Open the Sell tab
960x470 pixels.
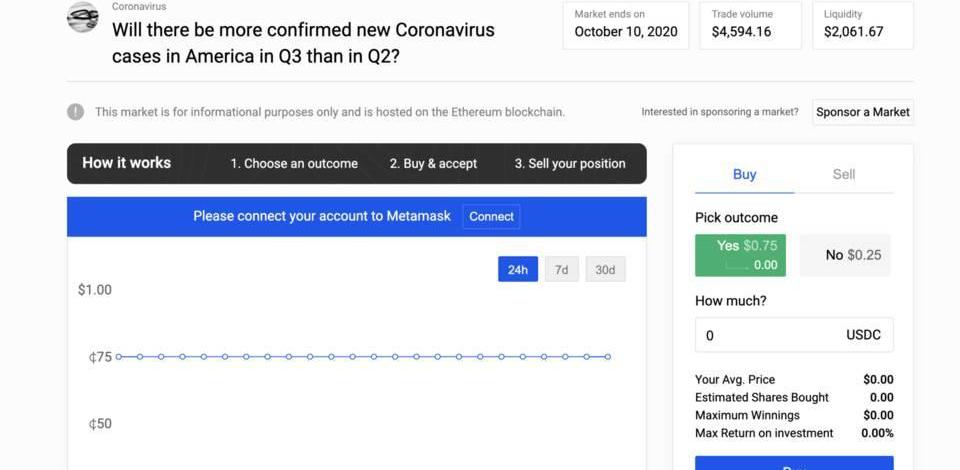844,174
